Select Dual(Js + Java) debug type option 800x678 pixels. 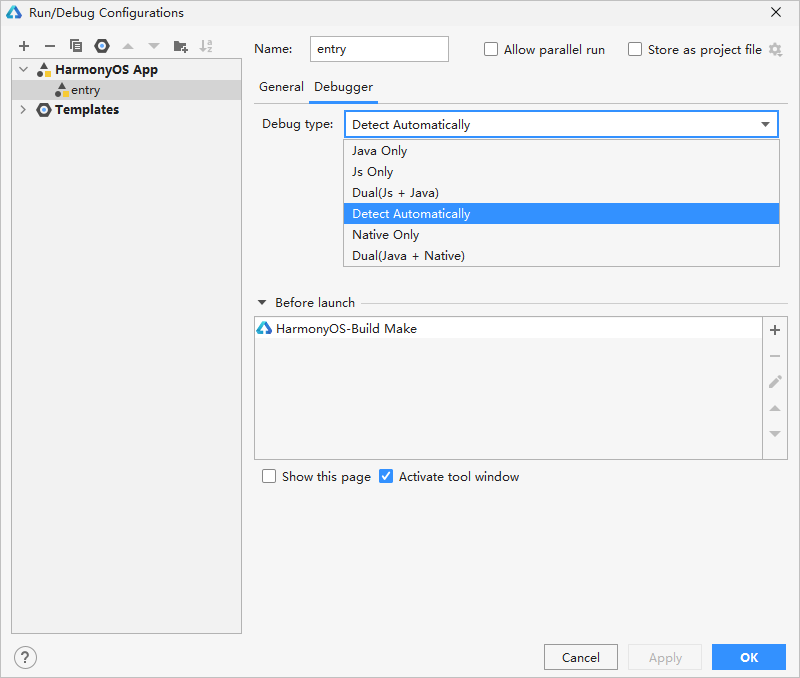click(395, 193)
